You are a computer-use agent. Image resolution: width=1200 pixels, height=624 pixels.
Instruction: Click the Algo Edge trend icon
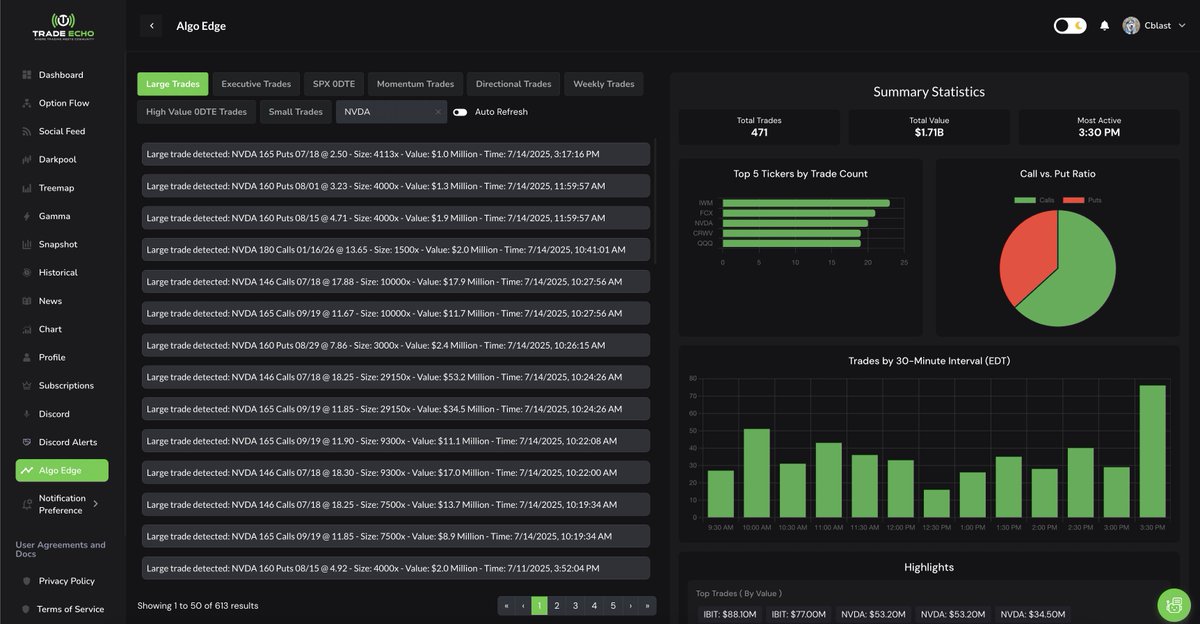click(x=27, y=470)
